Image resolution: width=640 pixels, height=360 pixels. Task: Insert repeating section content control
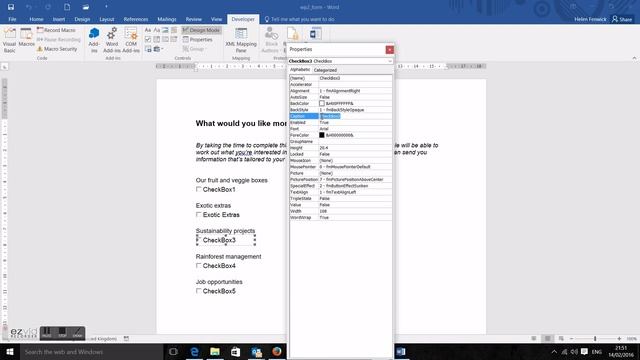148,49
